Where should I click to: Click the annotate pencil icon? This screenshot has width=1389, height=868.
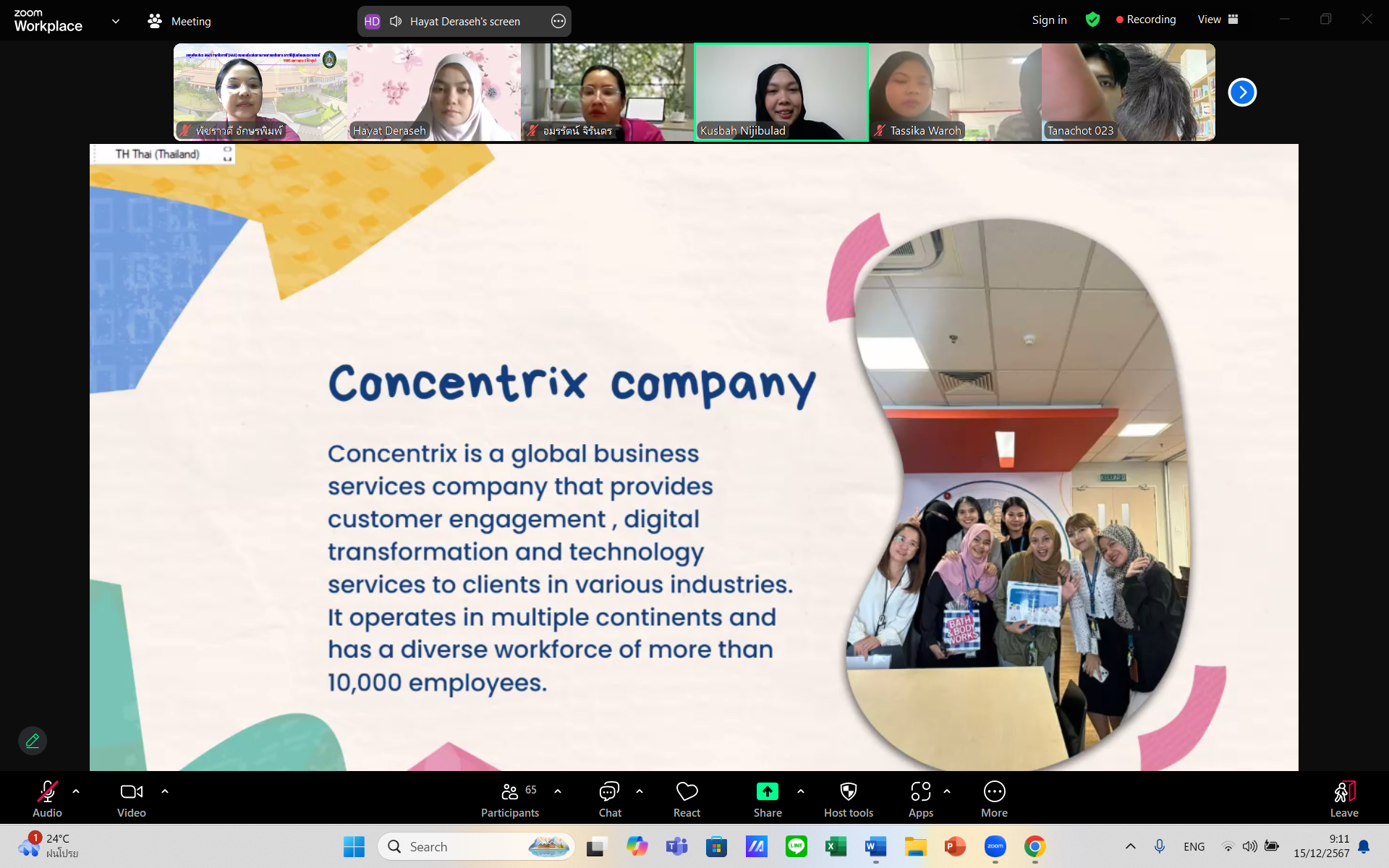33,741
